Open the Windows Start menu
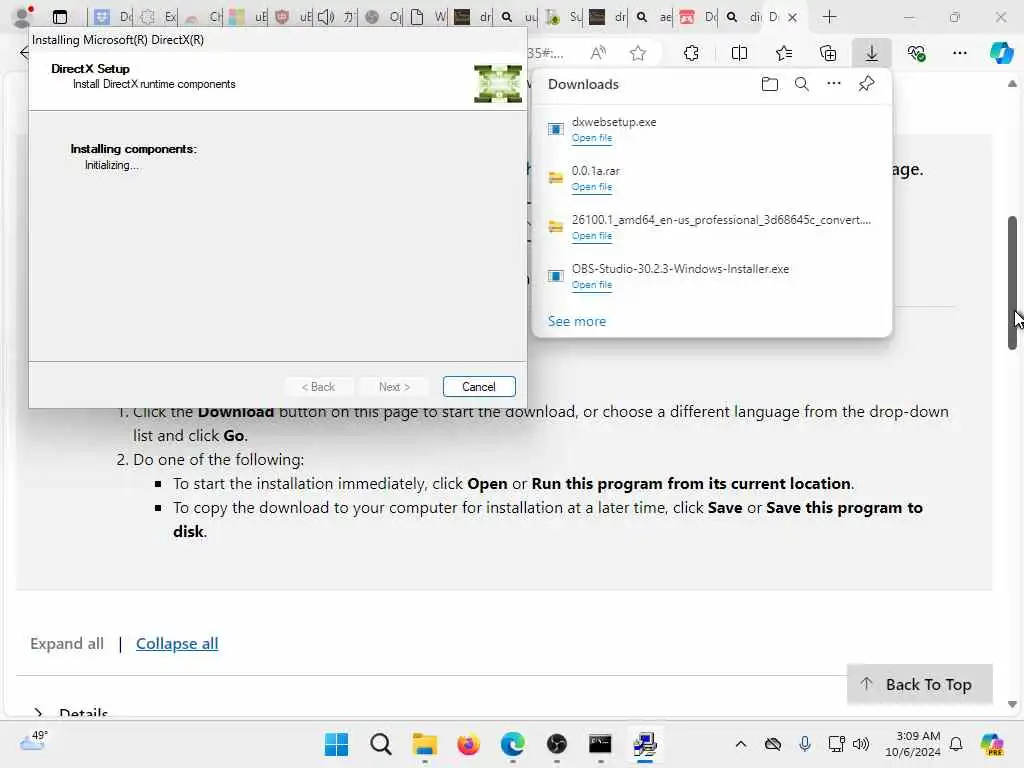The height and width of the screenshot is (768, 1024). pos(336,744)
